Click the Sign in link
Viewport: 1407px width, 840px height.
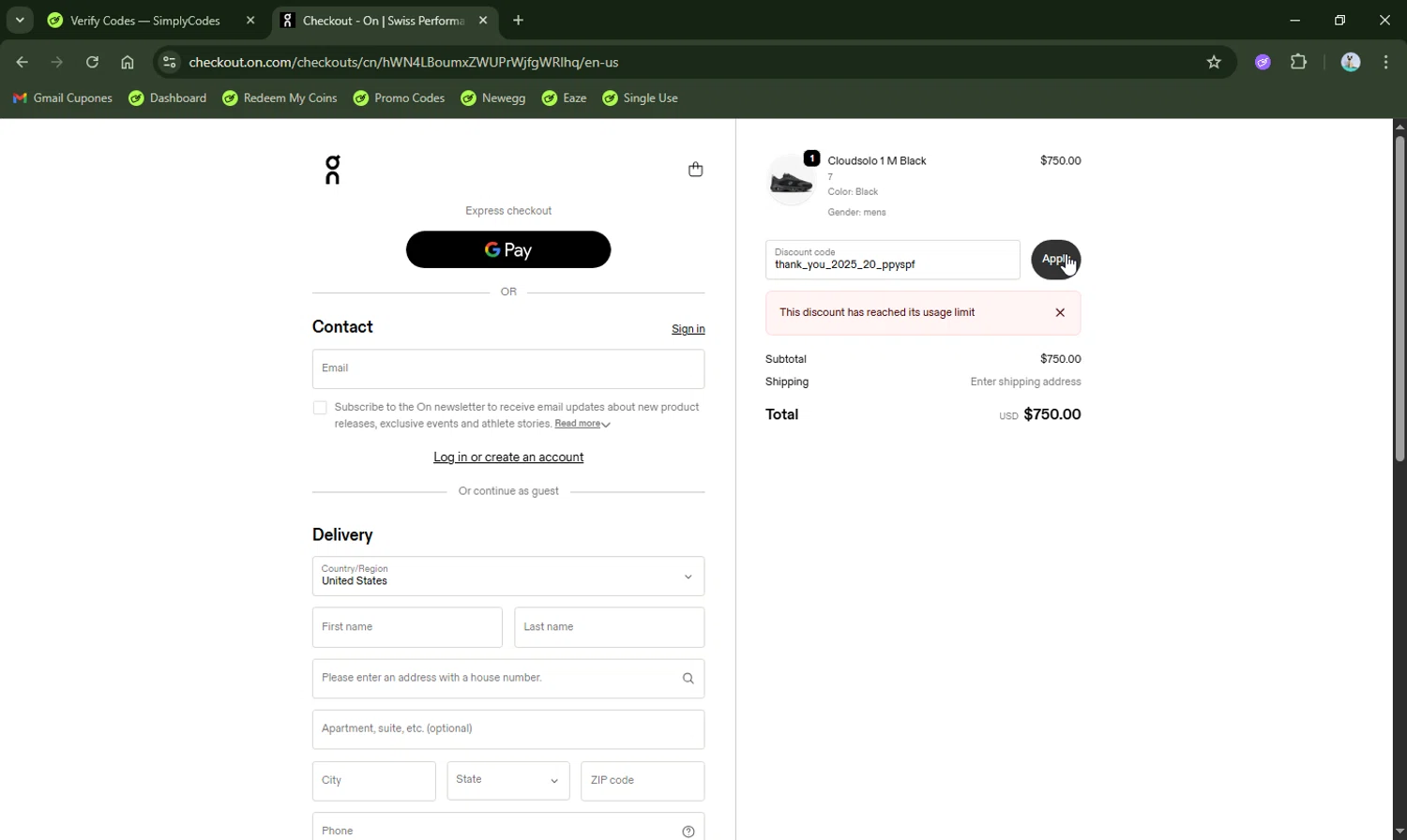click(x=688, y=329)
